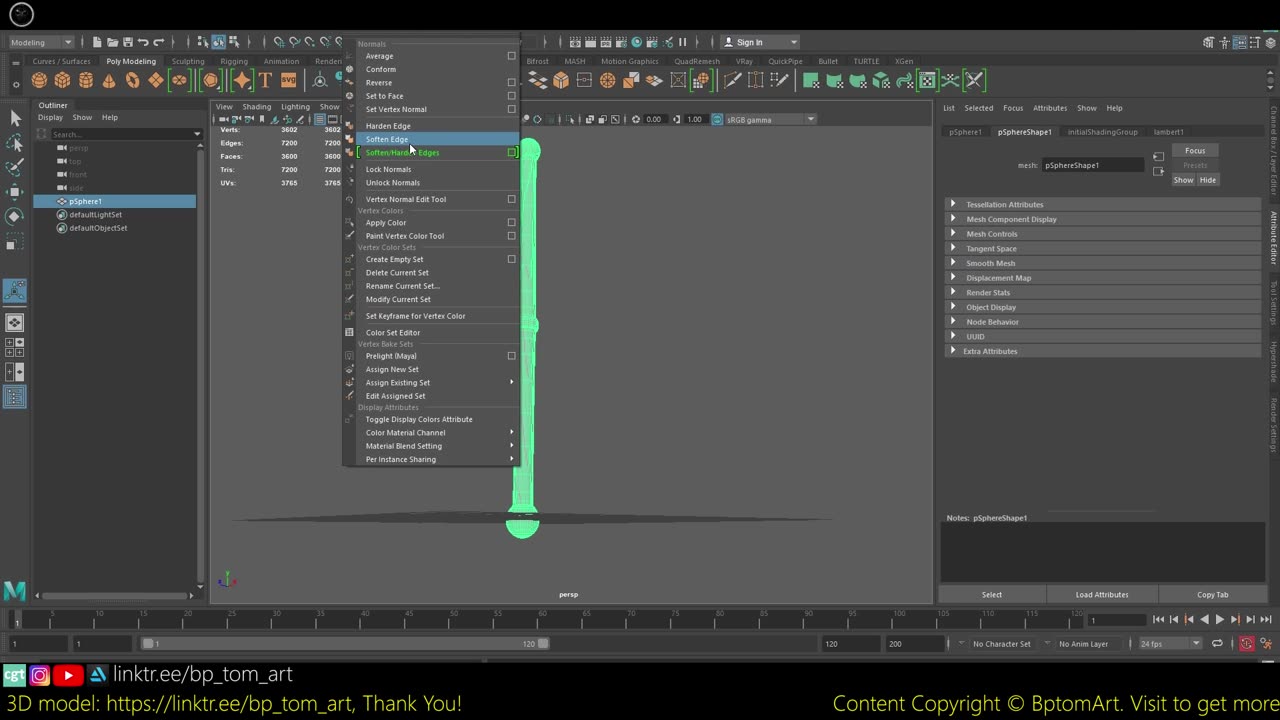
Task: Expand Extra Attributes section
Action: (952, 351)
